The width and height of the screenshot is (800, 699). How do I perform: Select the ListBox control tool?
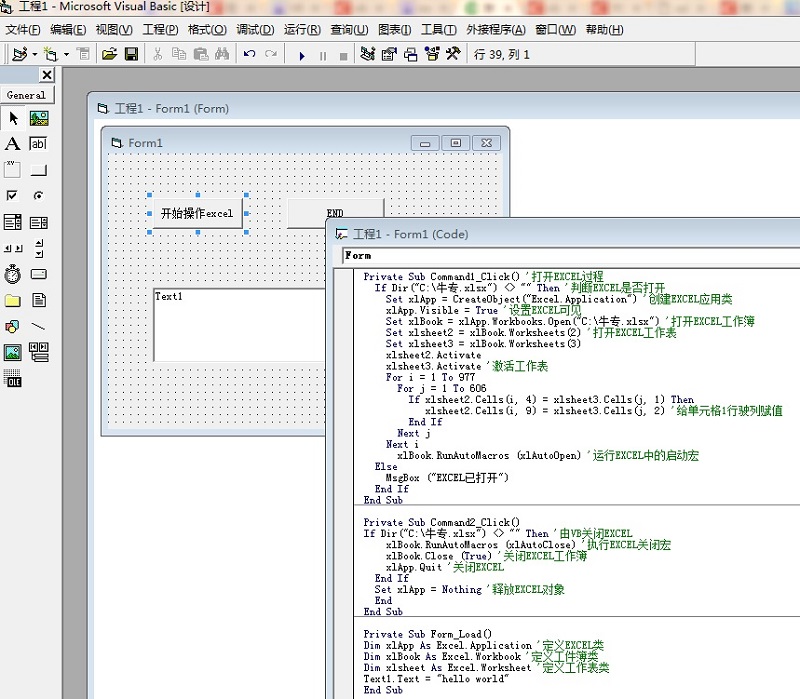point(39,222)
